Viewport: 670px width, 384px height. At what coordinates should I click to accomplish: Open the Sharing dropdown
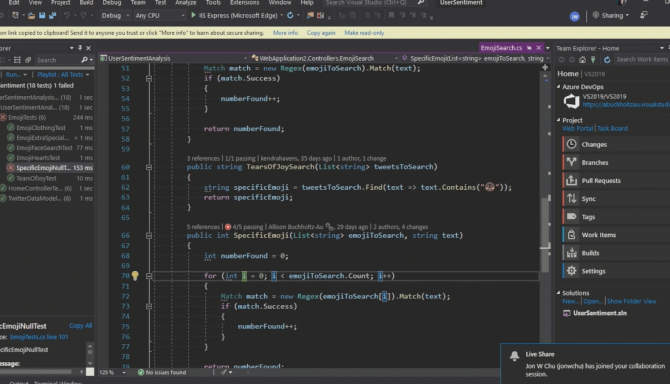(x=611, y=15)
